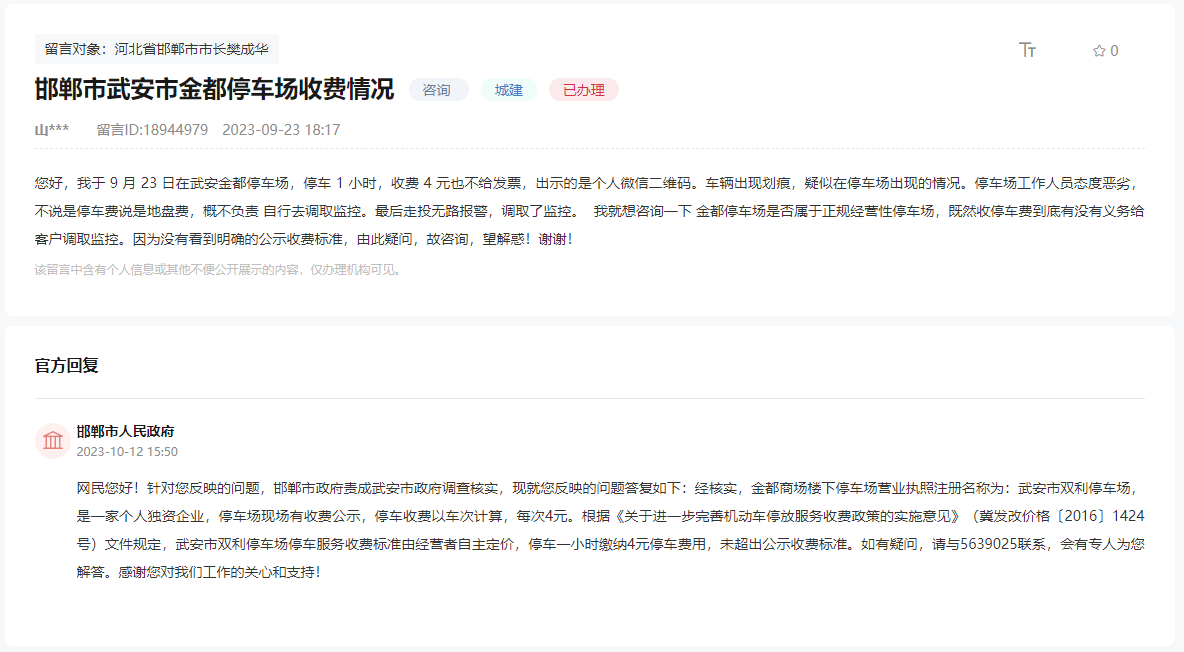Click the complaint message body text
The width and height of the screenshot is (1184, 652).
point(590,211)
